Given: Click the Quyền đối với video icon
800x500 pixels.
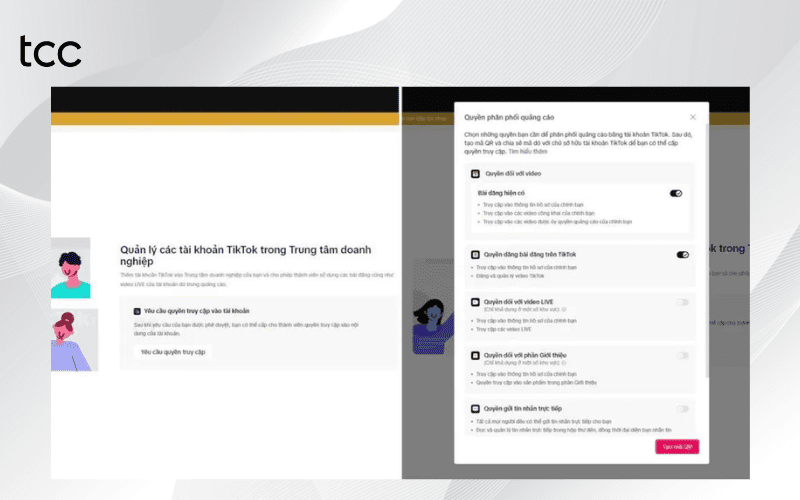Looking at the screenshot, I should coord(475,173).
